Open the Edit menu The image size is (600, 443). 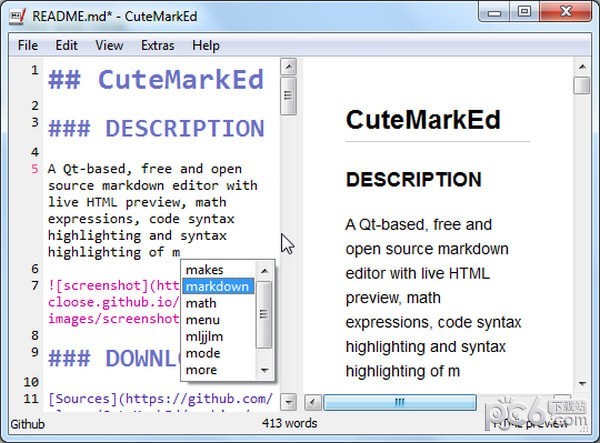(x=67, y=45)
